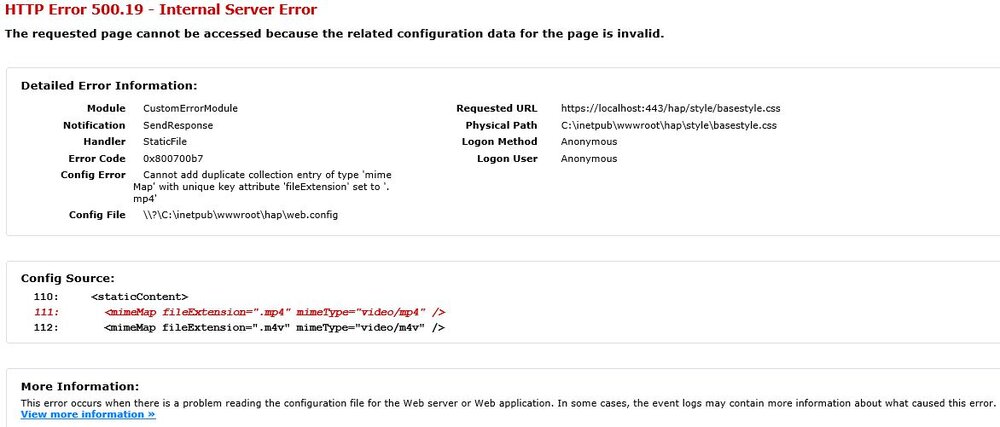Click the staticContent tag on line 110

(140, 297)
